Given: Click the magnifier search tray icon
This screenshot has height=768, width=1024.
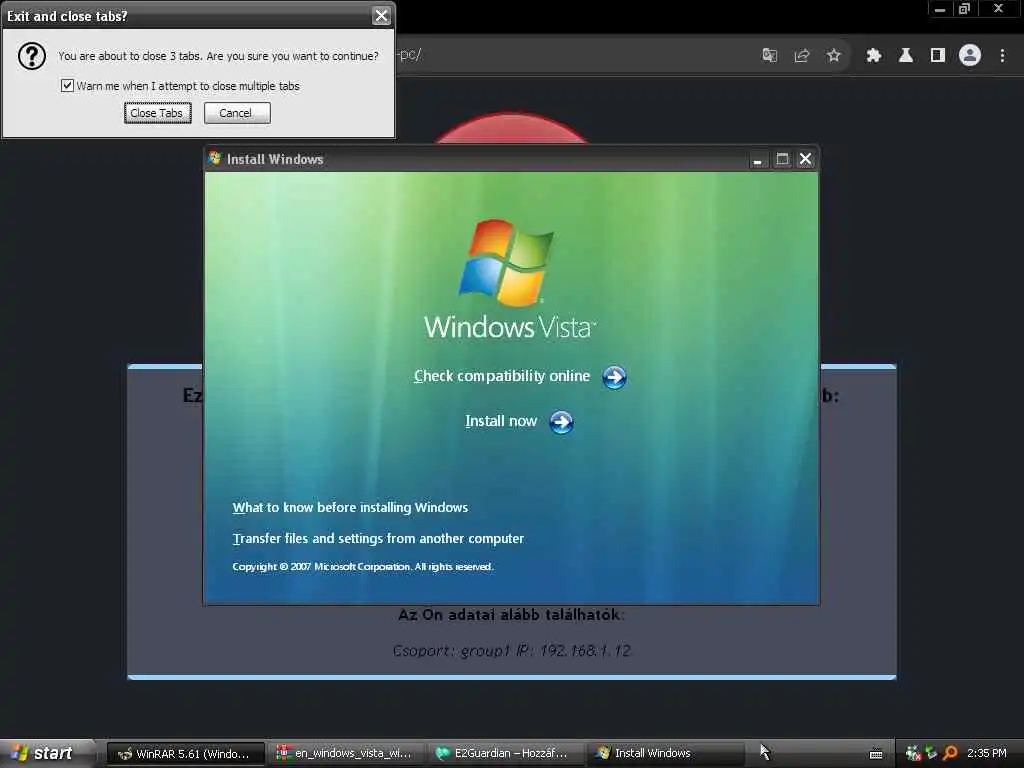Looking at the screenshot, I should click(950, 753).
